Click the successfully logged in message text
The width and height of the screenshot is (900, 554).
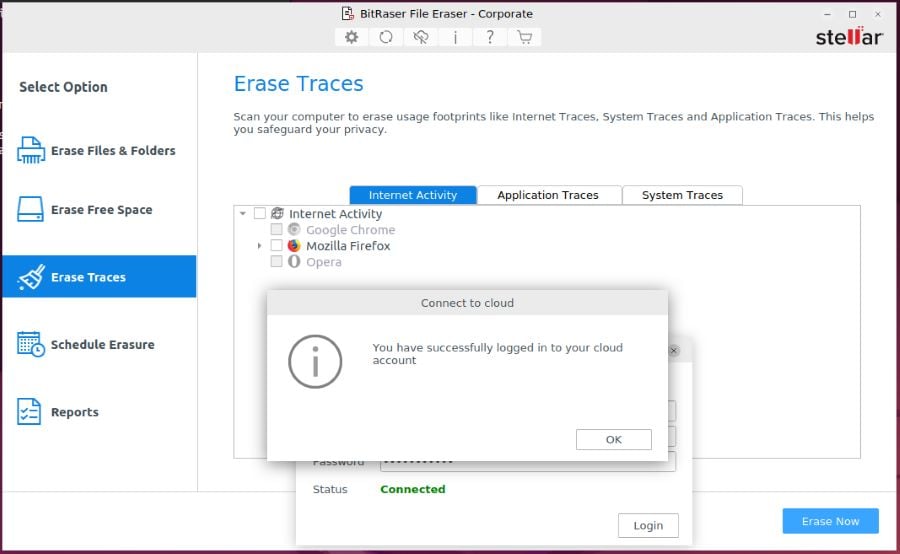497,354
